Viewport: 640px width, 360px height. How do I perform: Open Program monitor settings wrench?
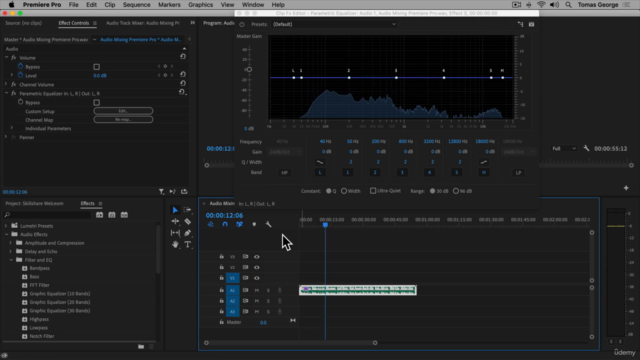coord(586,149)
